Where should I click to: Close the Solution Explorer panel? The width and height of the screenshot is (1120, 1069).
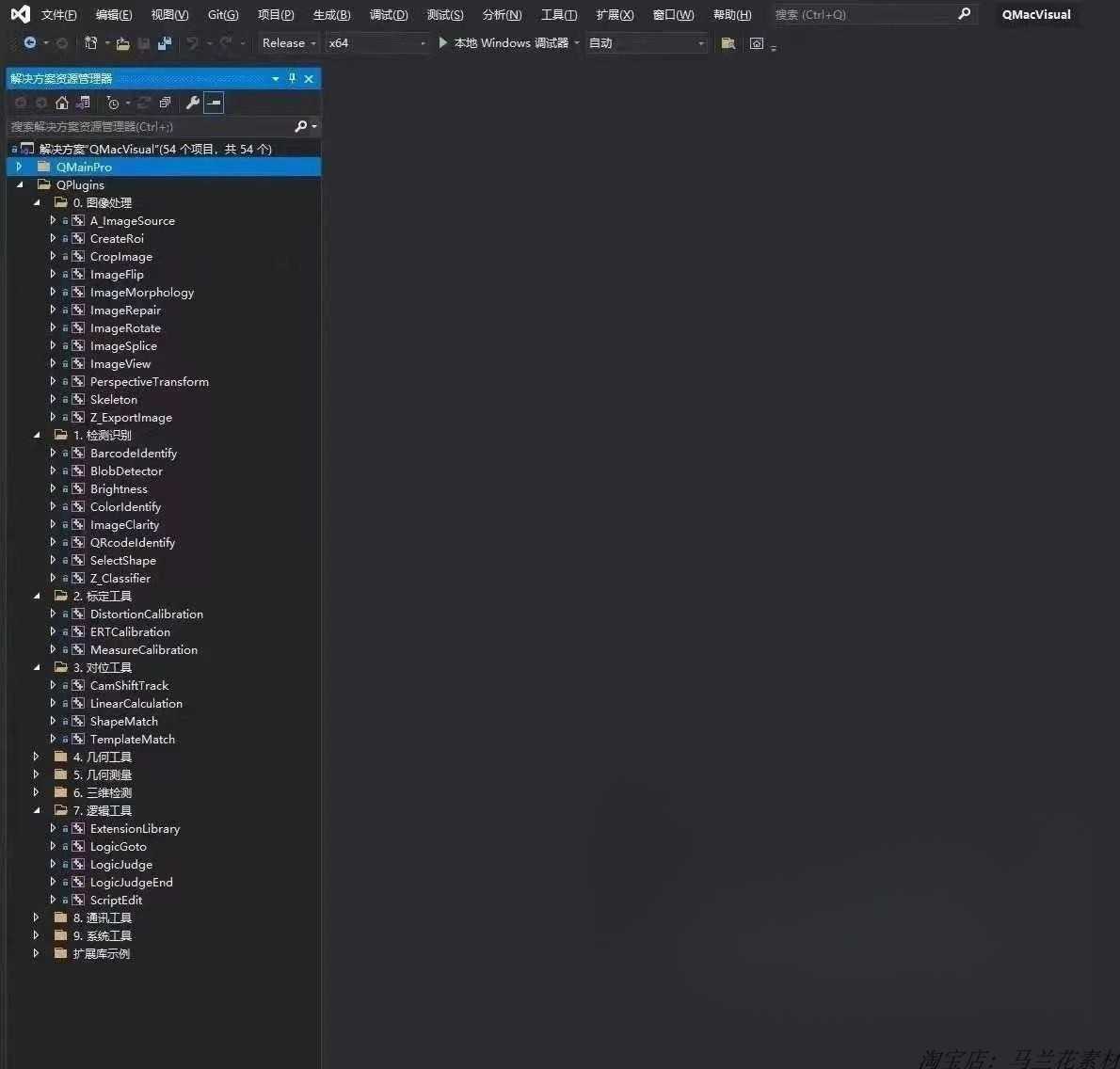point(309,78)
